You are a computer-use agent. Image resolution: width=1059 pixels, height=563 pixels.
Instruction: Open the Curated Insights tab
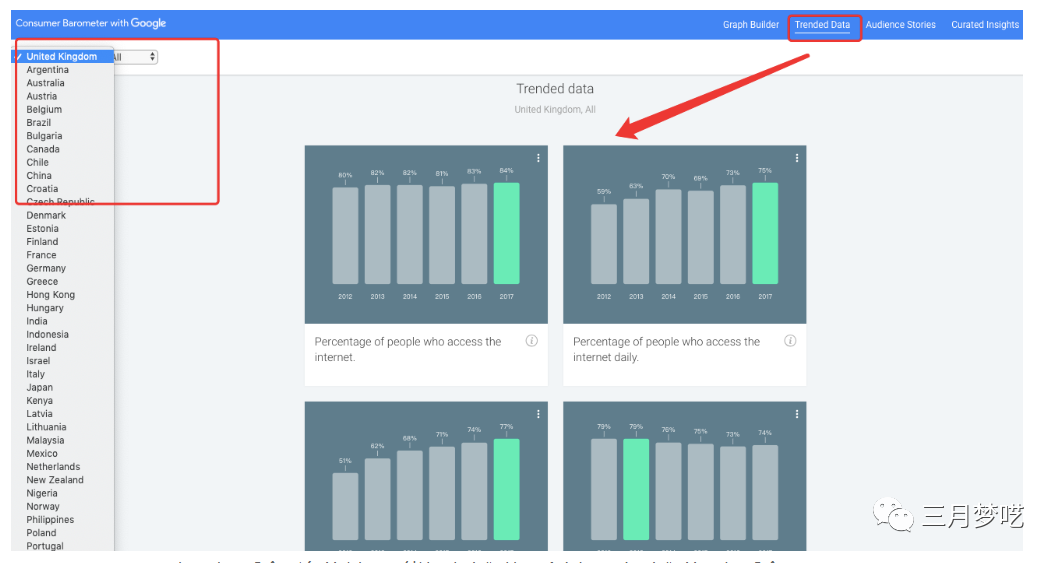pos(985,25)
